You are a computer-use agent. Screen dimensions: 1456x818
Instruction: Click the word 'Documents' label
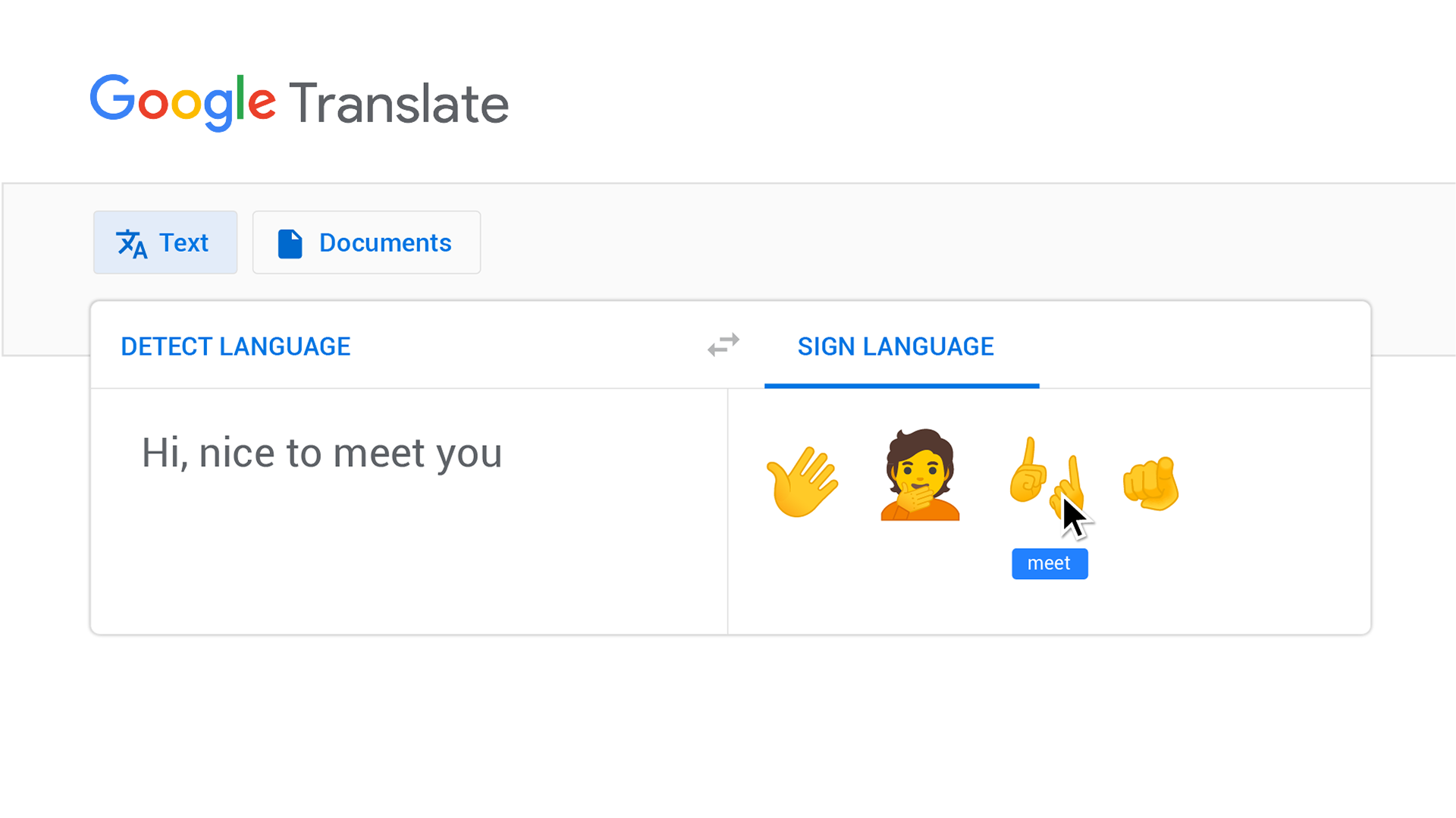[x=385, y=243]
